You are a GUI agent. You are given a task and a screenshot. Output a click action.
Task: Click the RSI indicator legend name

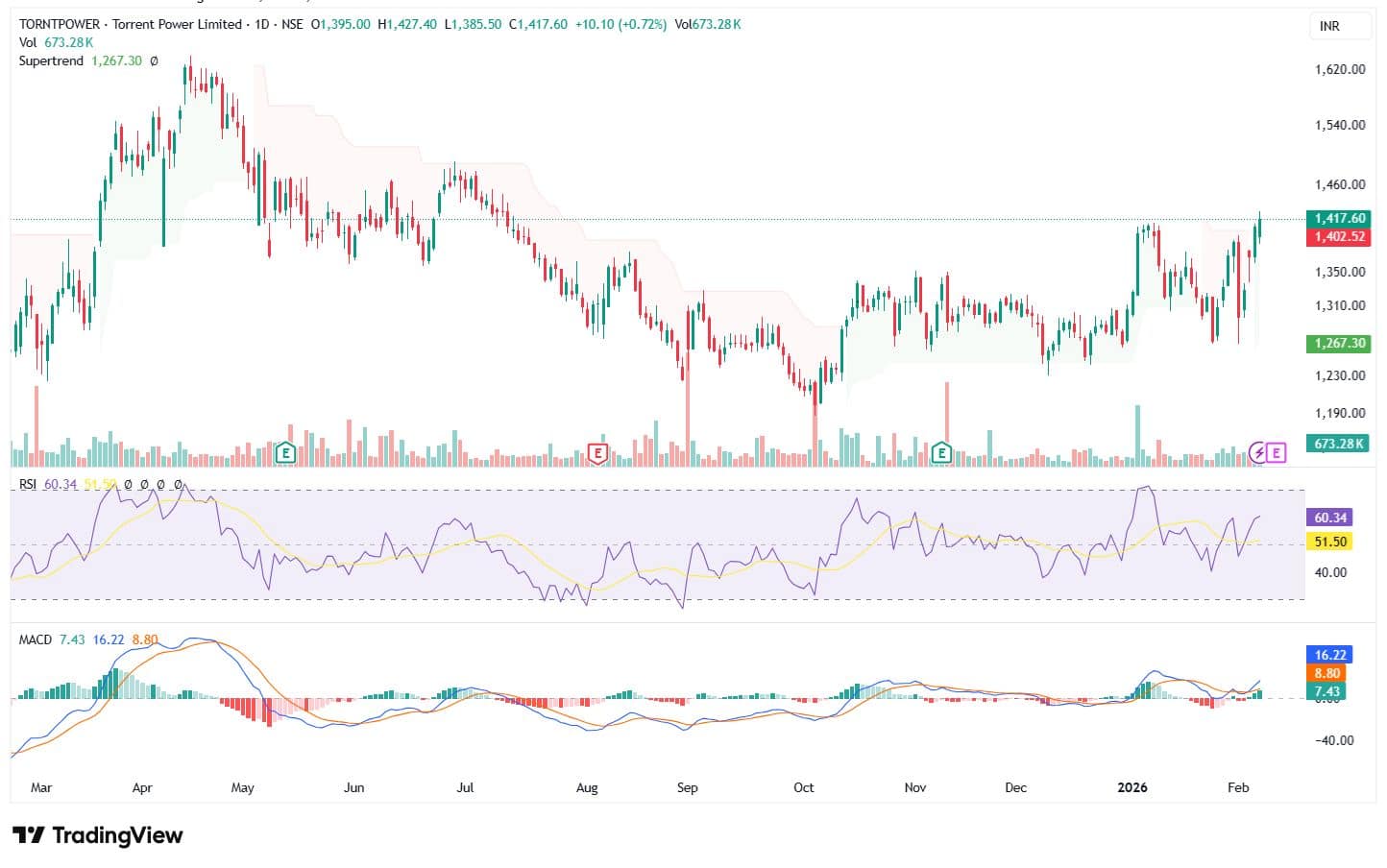pos(28,484)
